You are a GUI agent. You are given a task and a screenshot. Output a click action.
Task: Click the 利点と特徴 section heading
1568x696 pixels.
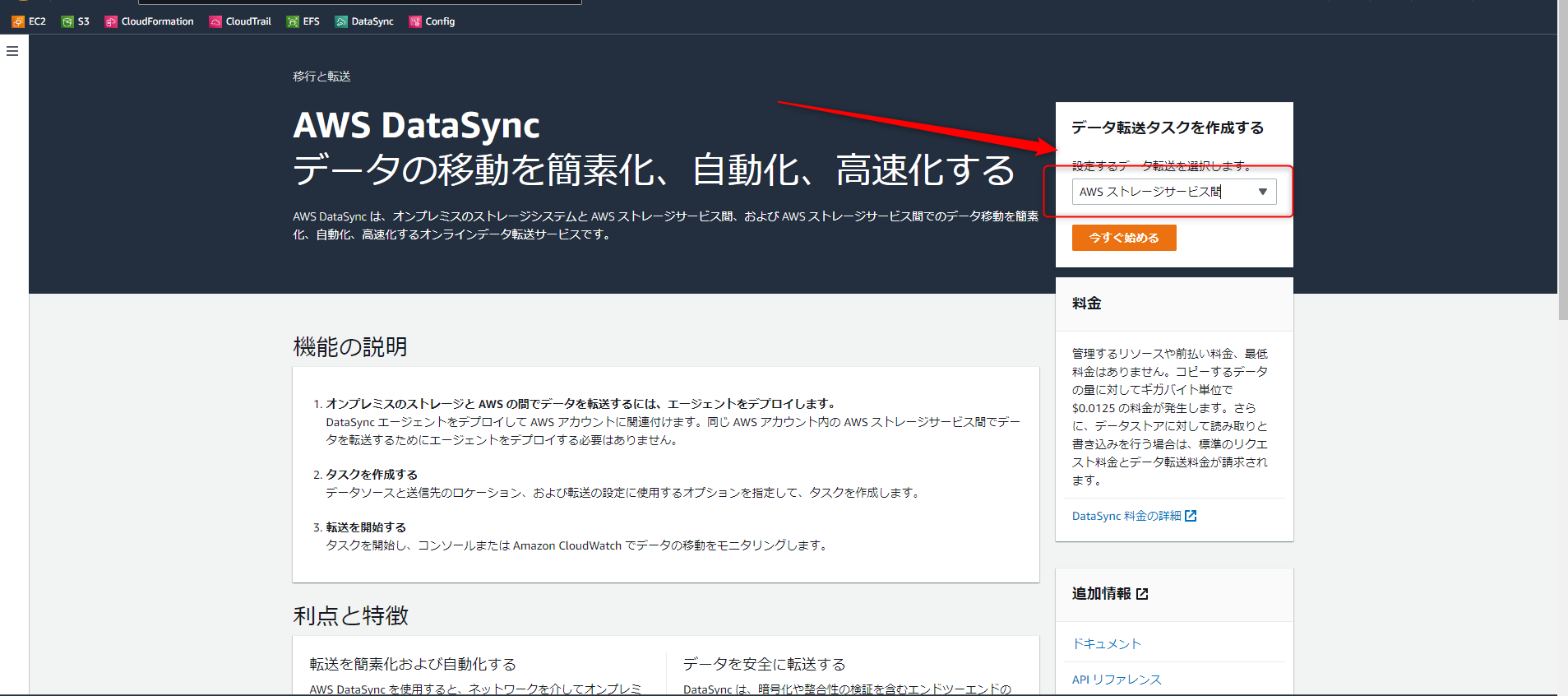[350, 615]
